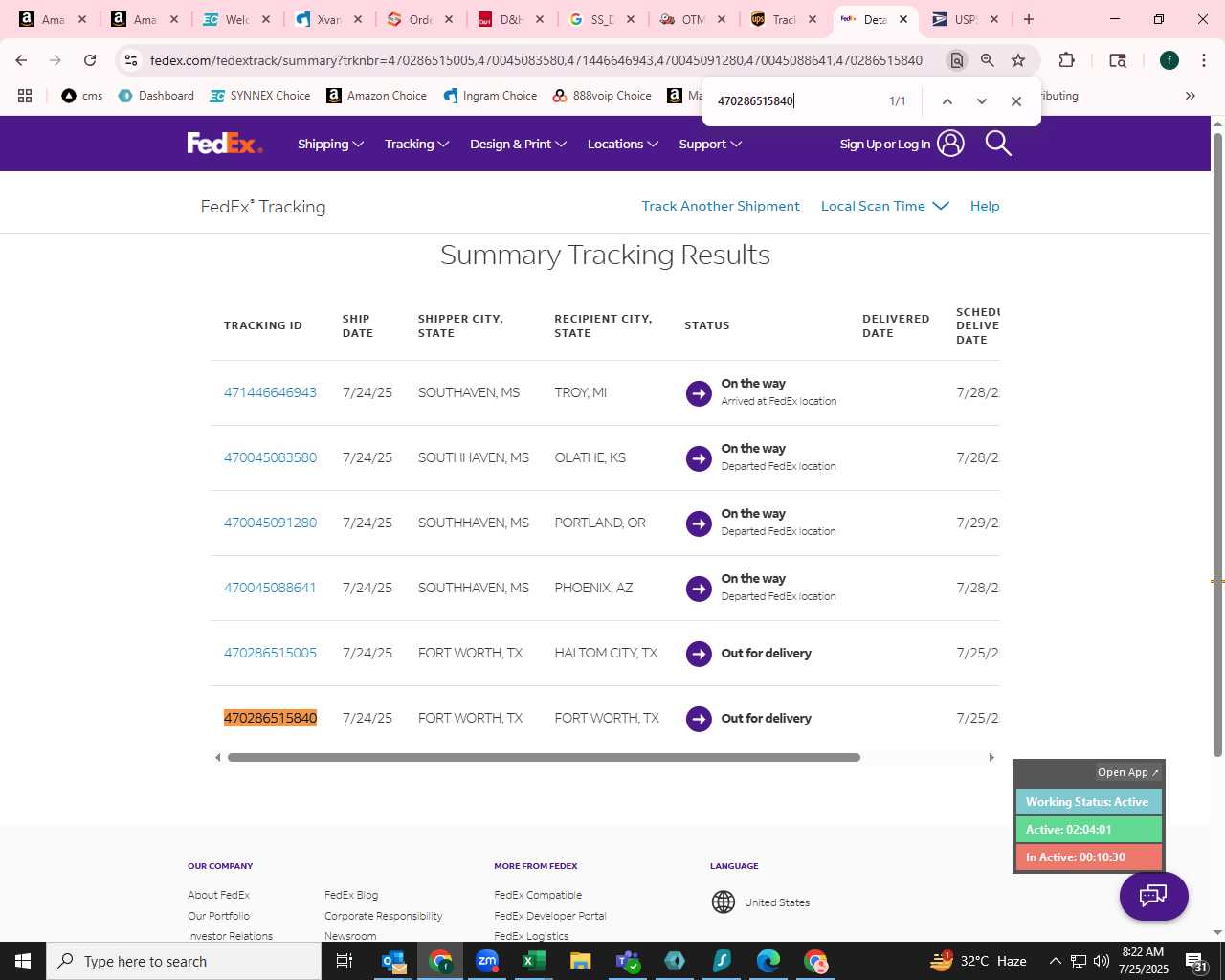Screen dimensions: 1225x980
Task: Go to next find match
Action: (x=981, y=101)
